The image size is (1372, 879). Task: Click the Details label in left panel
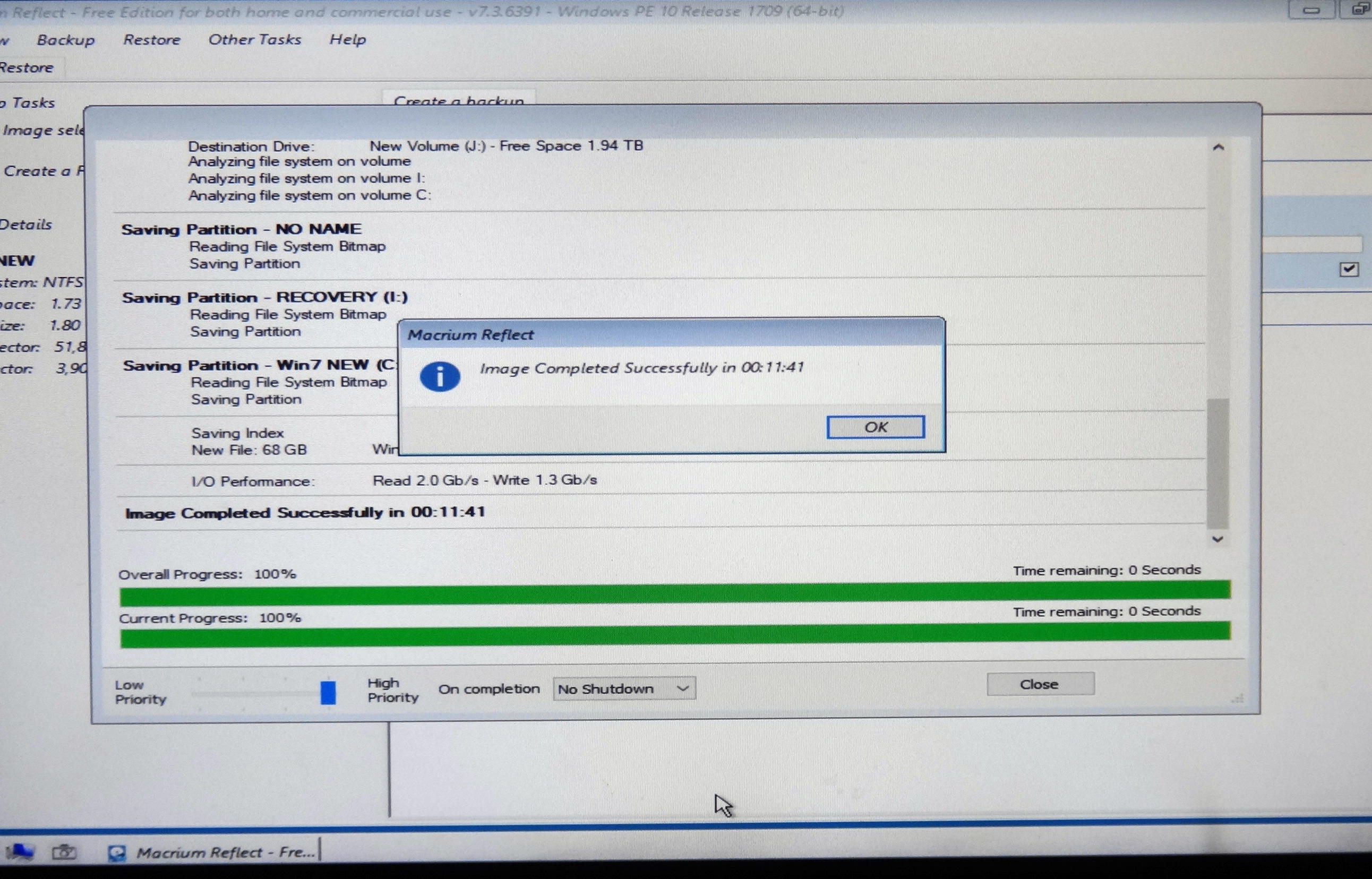(x=25, y=225)
